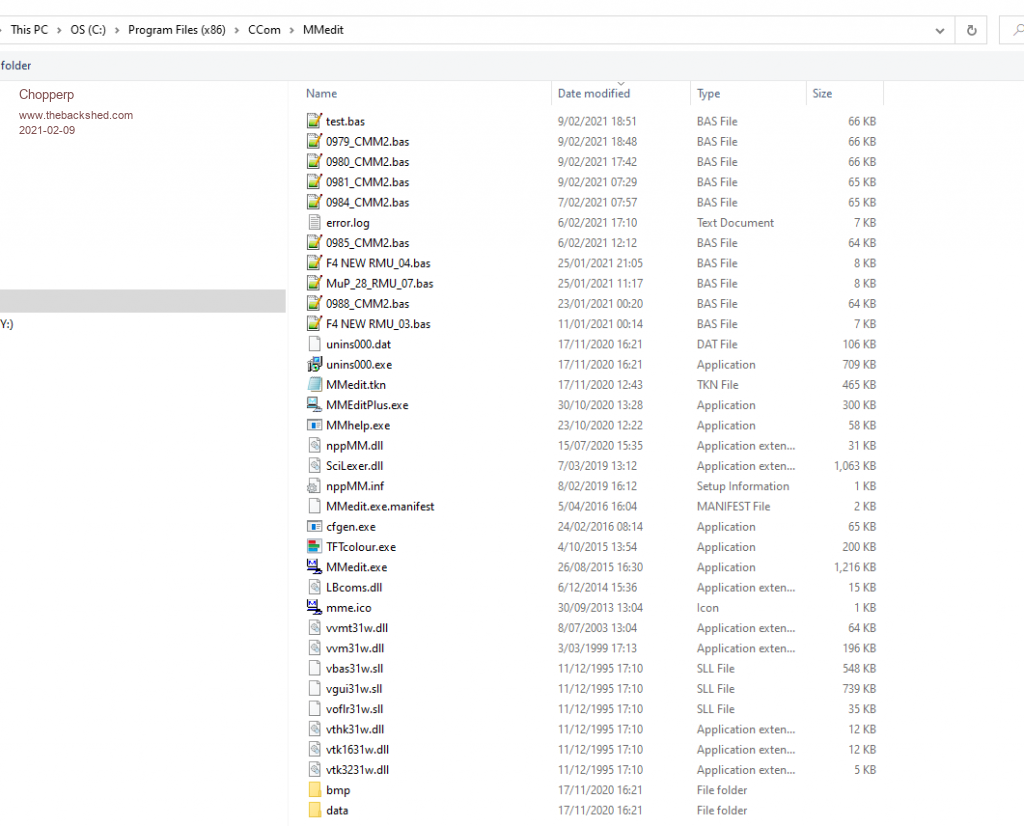The width and height of the screenshot is (1024, 826).
Task: Click the MMedit.exe application icon
Action: click(315, 567)
